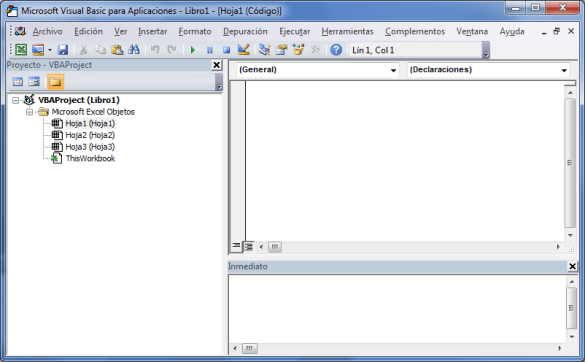Viewport: 585px width, 362px height.
Task: Save the workbook with floppy disk icon
Action: [x=62, y=50]
